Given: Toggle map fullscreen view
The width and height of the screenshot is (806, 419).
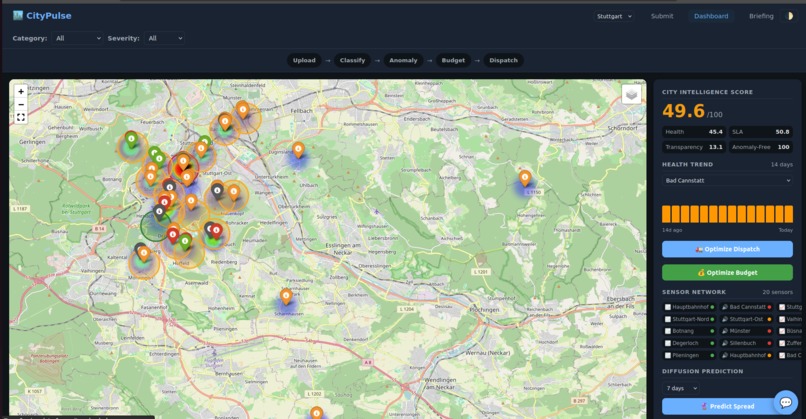Looking at the screenshot, I should [21, 118].
